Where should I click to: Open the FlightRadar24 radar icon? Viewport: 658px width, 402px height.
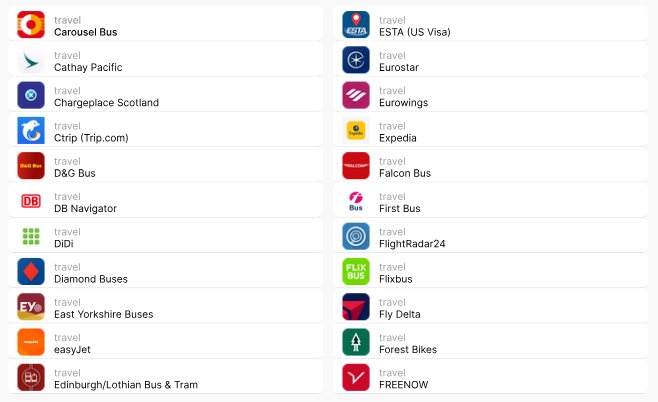coord(356,236)
